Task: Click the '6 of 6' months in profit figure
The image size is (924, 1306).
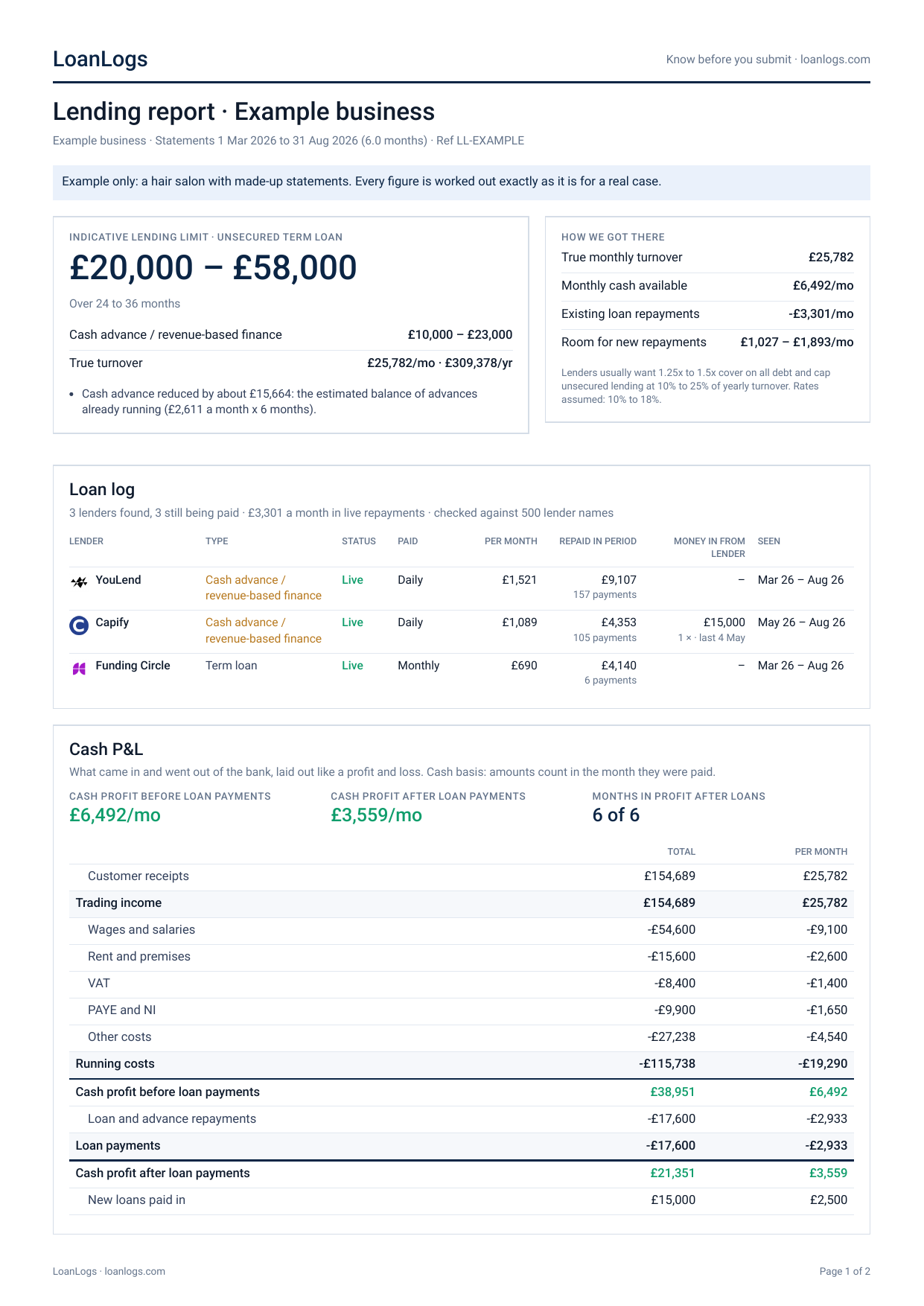Action: click(616, 815)
